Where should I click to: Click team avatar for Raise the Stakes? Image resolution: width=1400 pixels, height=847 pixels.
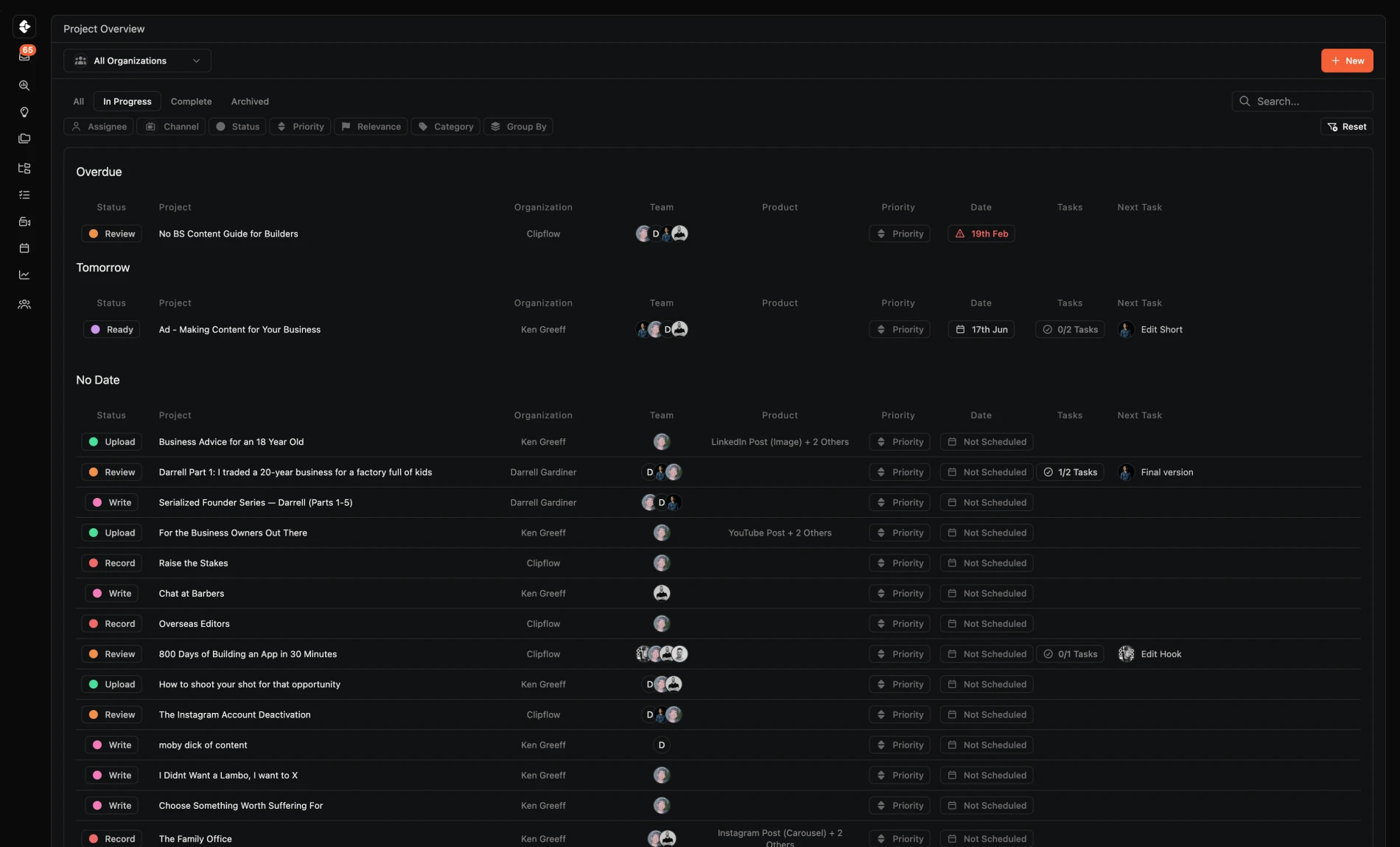tap(662, 563)
